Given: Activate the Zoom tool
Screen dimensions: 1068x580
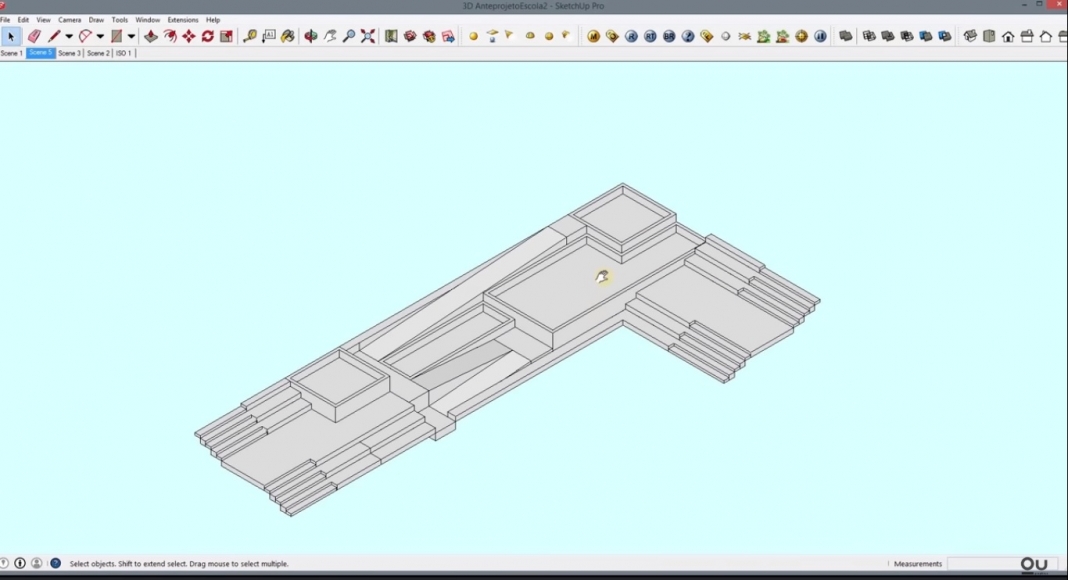Looking at the screenshot, I should click(x=348, y=36).
